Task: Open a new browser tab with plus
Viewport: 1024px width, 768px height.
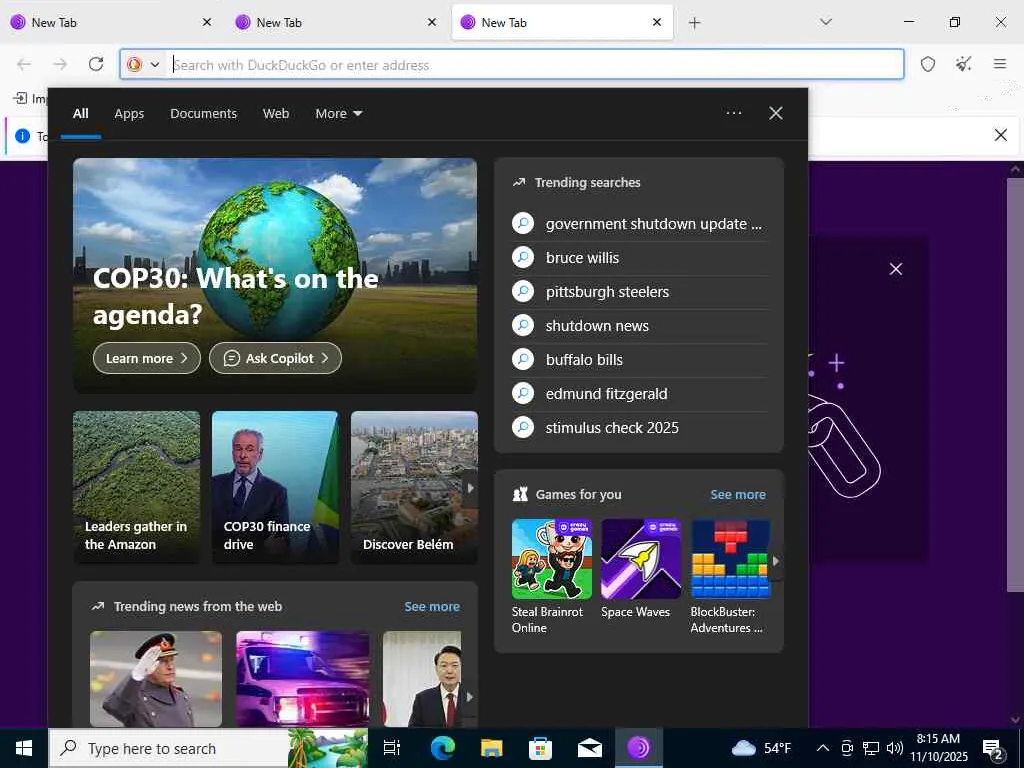Action: click(694, 23)
